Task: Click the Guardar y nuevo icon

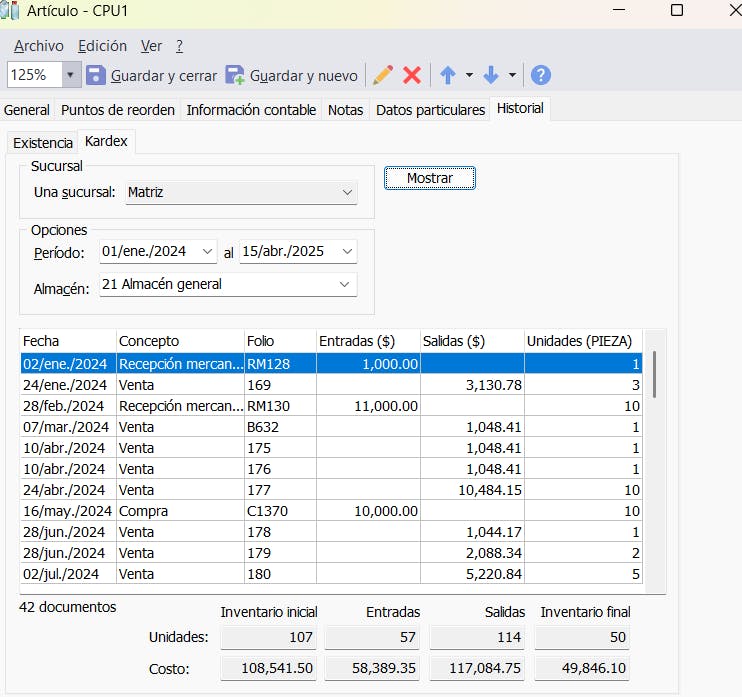Action: click(x=235, y=75)
